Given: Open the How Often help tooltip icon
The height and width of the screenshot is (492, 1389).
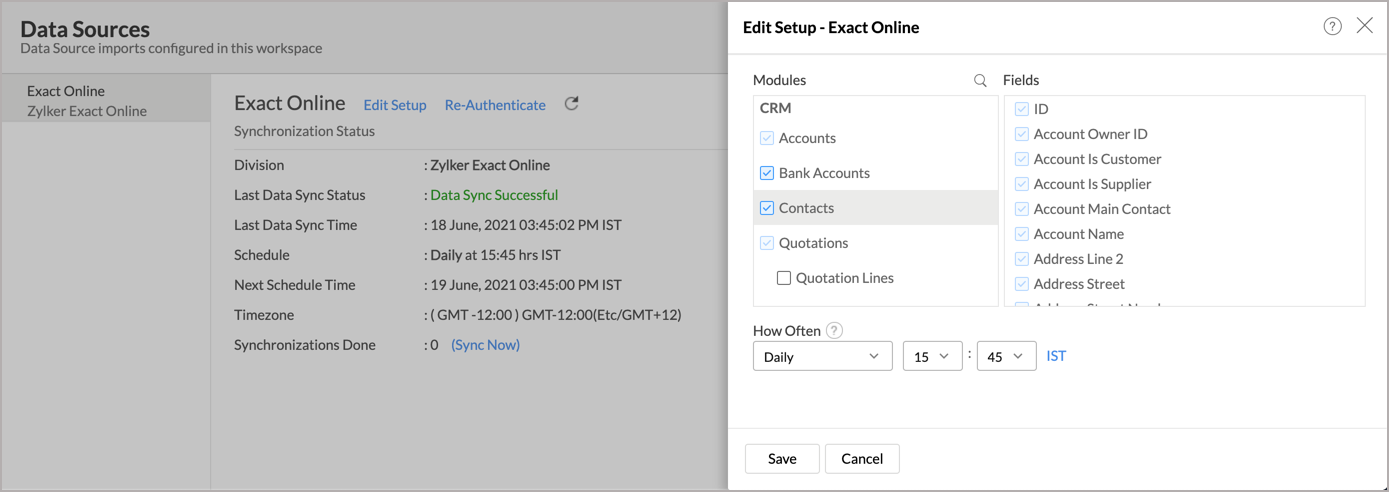Looking at the screenshot, I should tap(835, 331).
